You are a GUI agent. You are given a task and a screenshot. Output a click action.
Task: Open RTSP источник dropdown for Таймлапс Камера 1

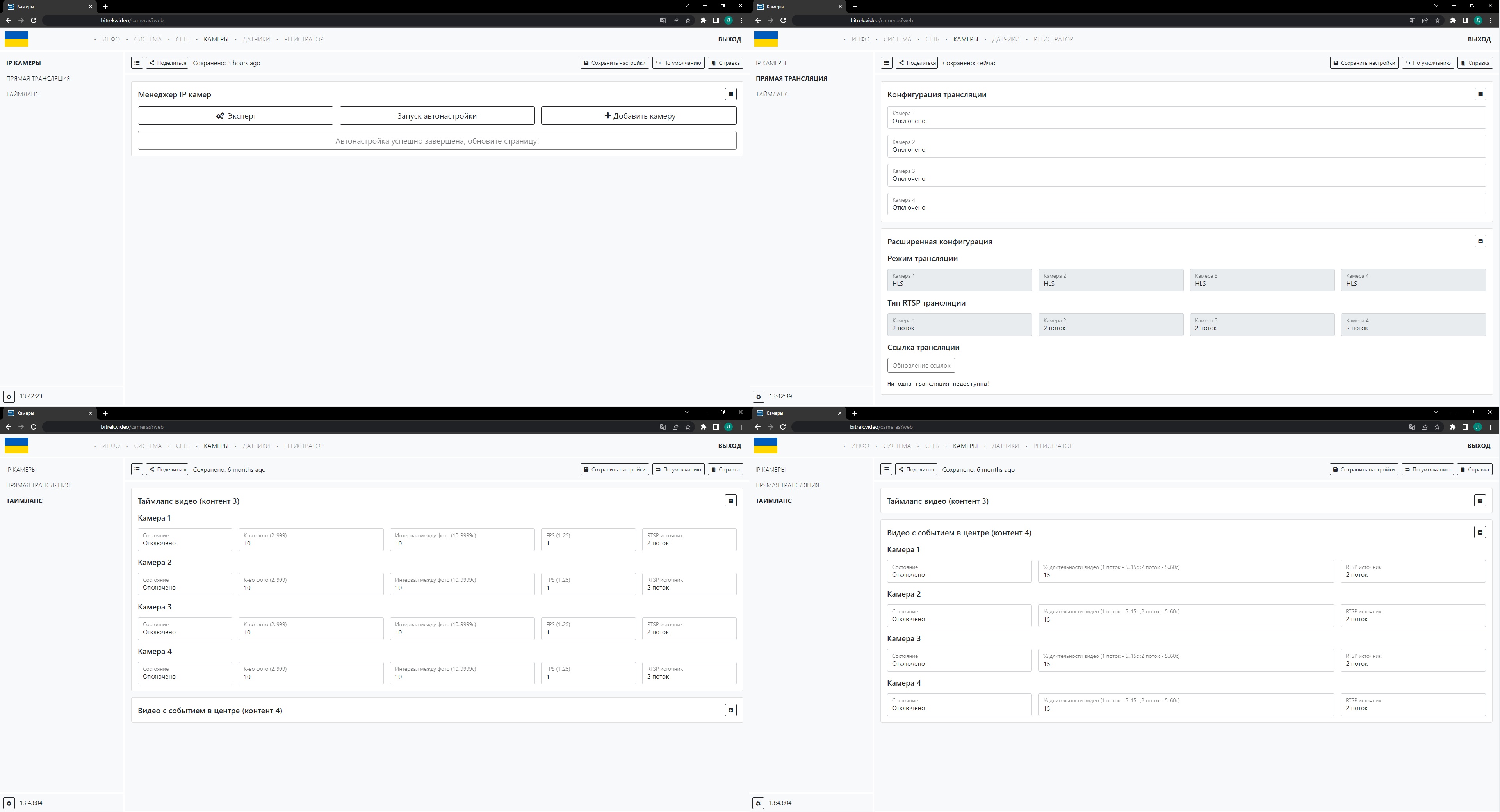click(689, 540)
